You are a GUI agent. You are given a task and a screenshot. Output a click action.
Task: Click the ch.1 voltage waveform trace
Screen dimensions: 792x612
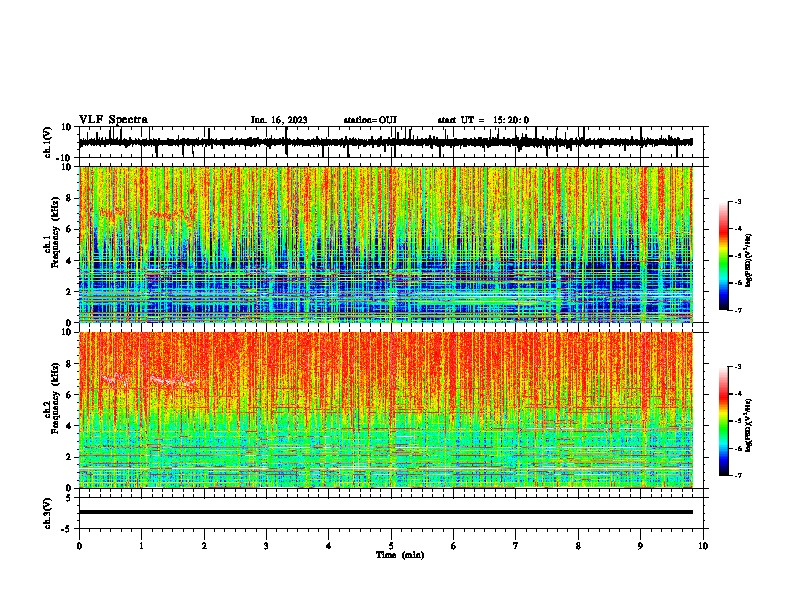pos(385,142)
